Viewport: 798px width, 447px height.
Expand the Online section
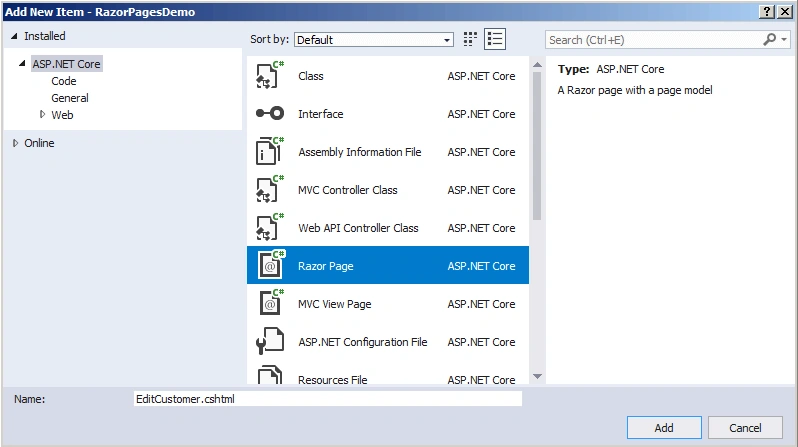click(15, 143)
